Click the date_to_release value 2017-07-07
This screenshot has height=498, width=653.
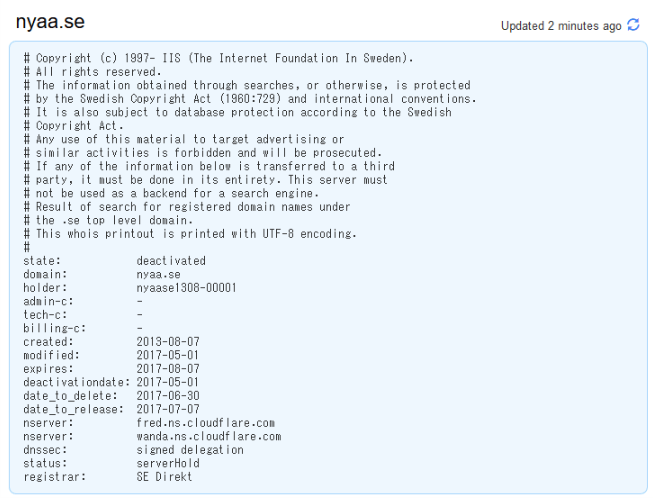point(168,409)
